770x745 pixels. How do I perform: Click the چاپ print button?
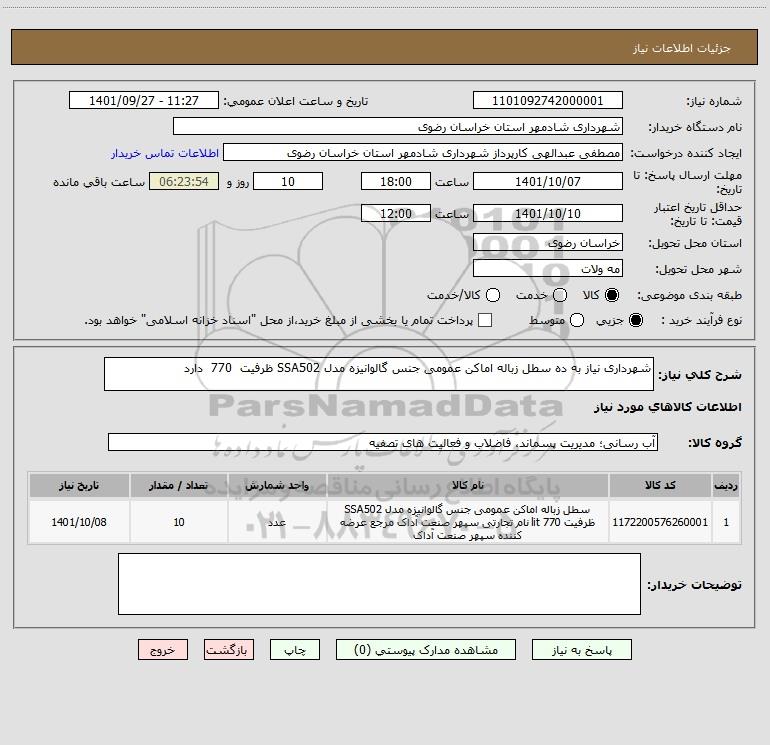pyautogui.click(x=295, y=650)
